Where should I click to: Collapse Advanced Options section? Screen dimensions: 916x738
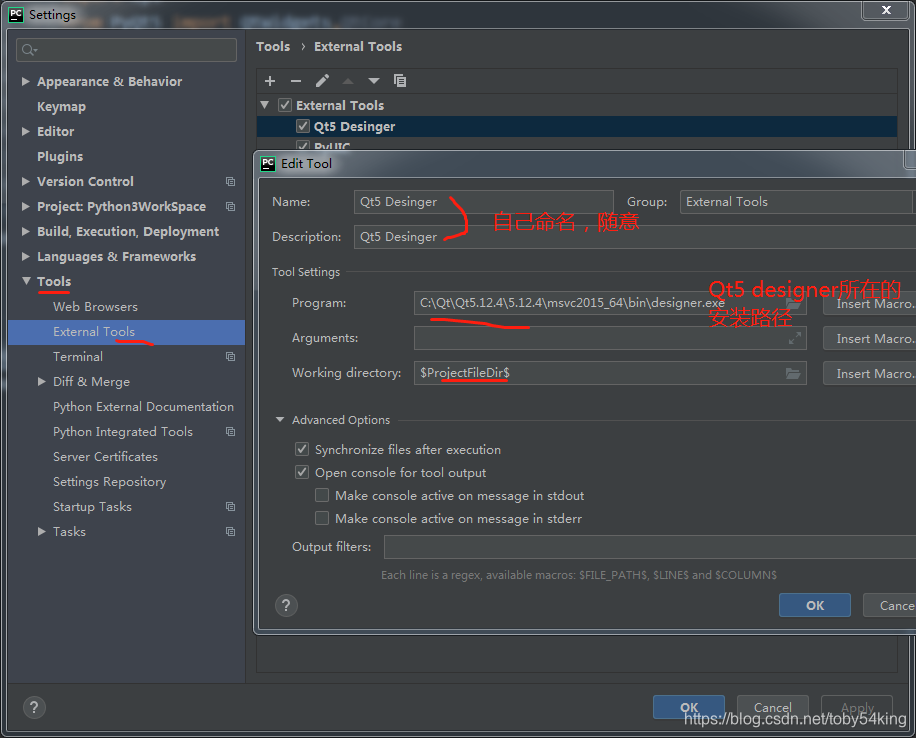tap(280, 420)
